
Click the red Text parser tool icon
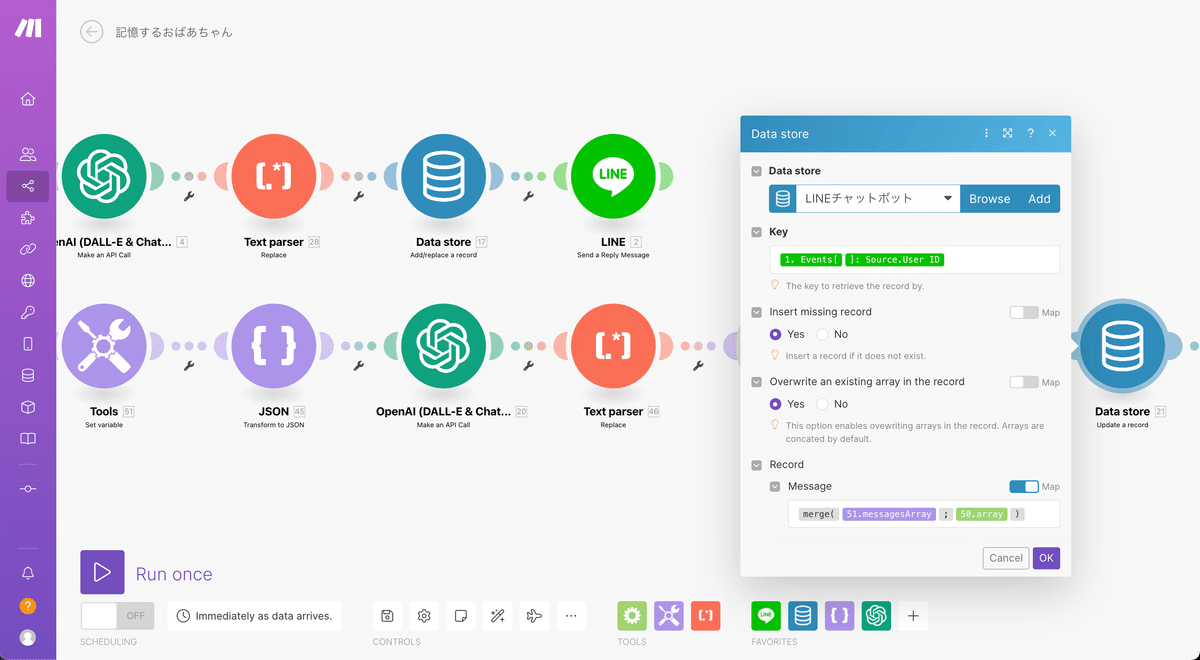click(x=706, y=616)
